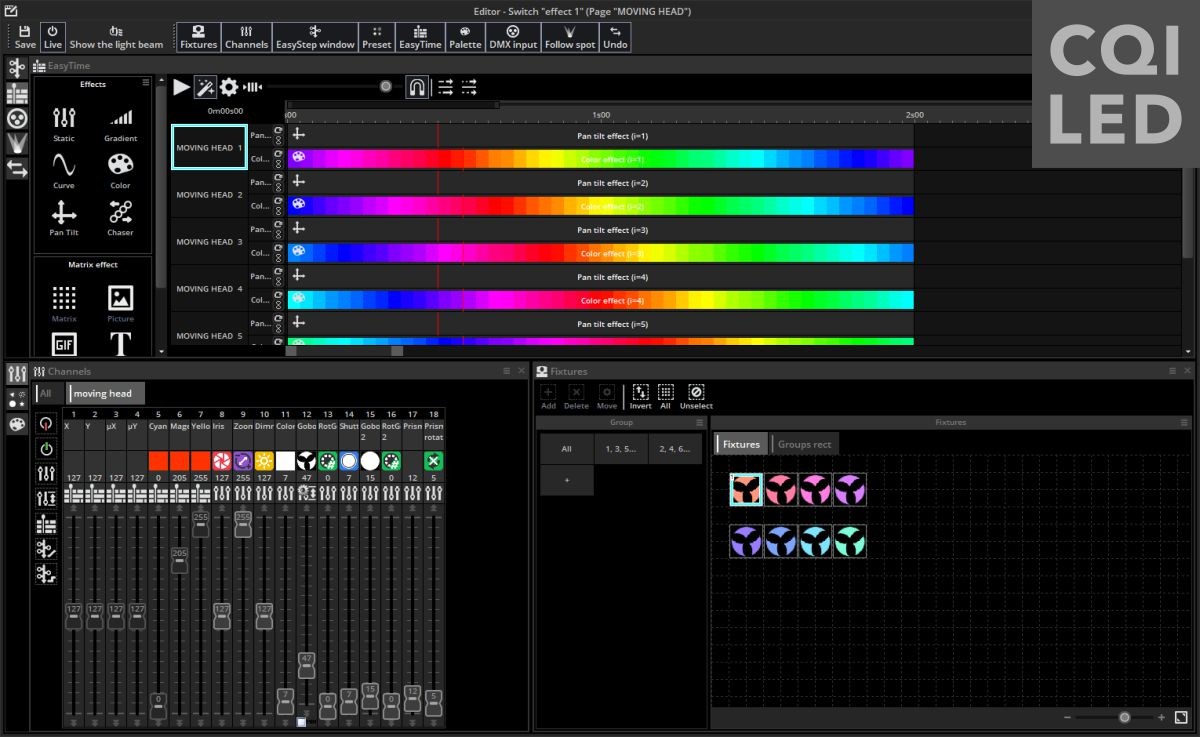Select the All tab in Channels panel
Viewport: 1200px width, 737px height.
coord(46,394)
